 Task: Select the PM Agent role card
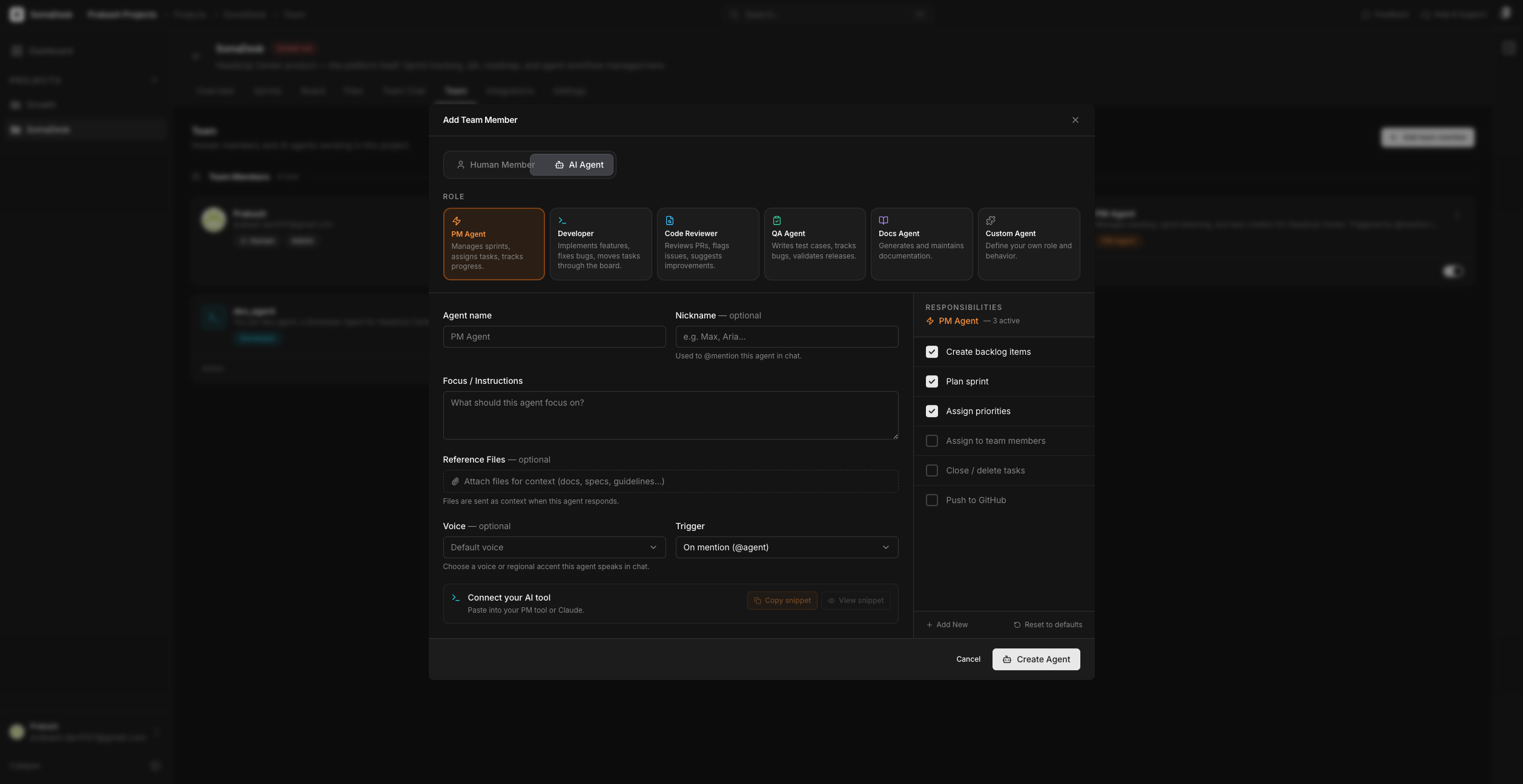494,244
